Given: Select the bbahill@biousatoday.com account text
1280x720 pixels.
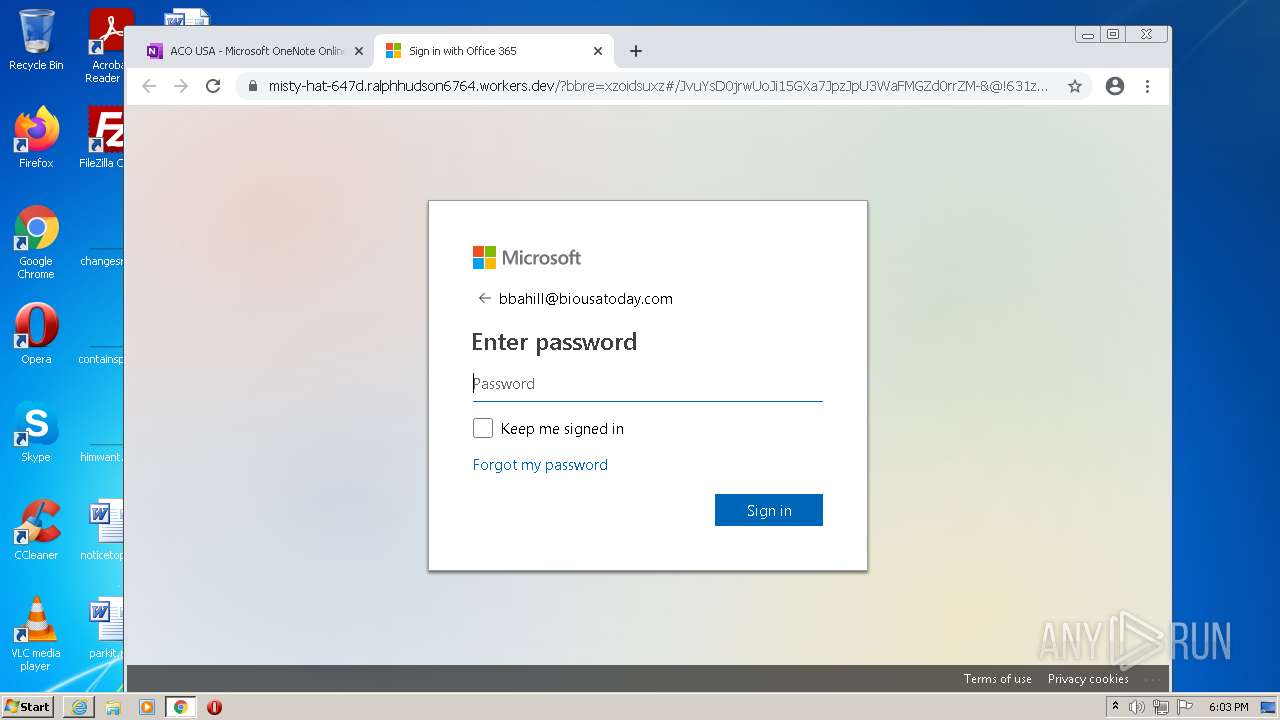Looking at the screenshot, I should (586, 299).
